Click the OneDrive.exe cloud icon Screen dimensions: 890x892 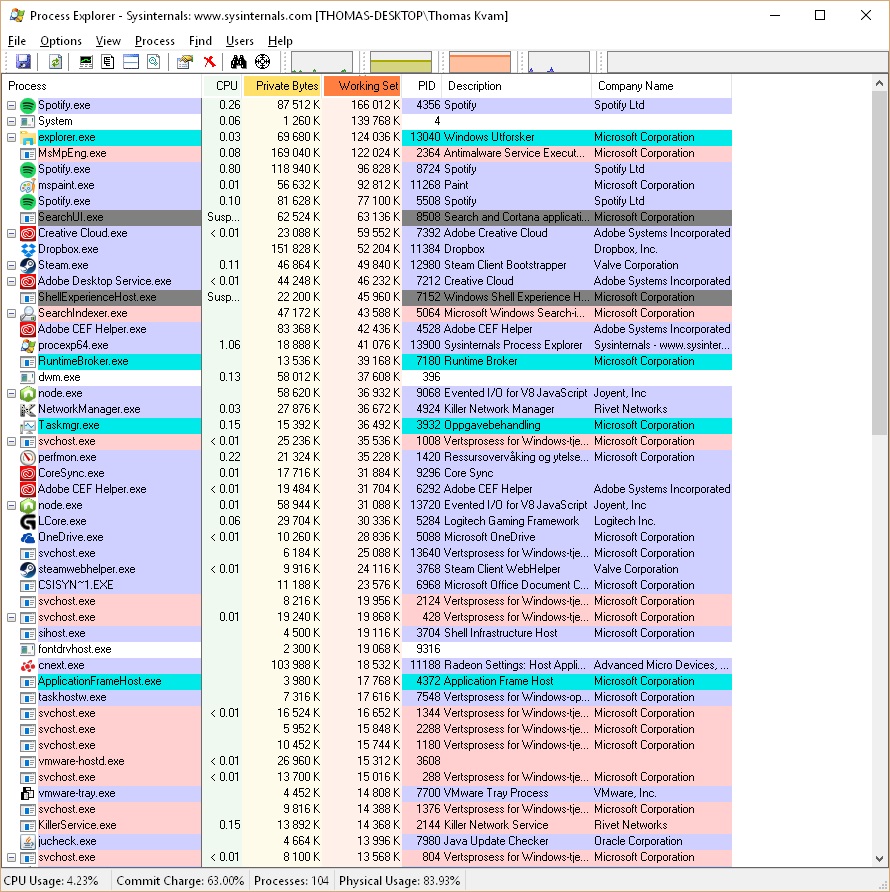(x=27, y=537)
